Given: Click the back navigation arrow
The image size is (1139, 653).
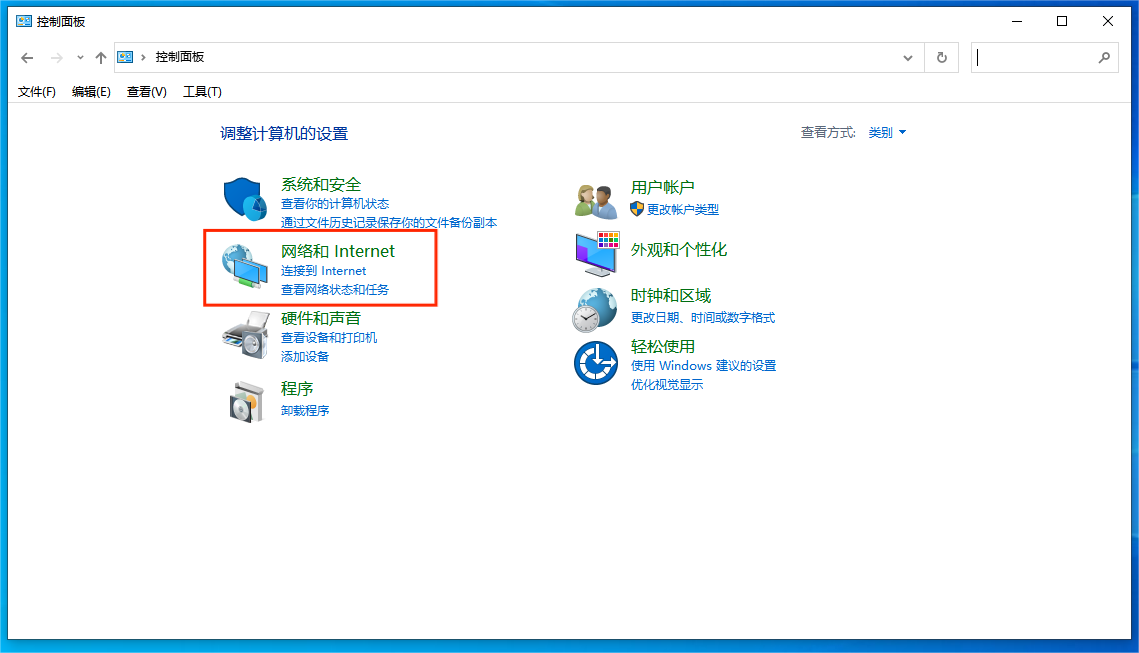Looking at the screenshot, I should tap(27, 58).
